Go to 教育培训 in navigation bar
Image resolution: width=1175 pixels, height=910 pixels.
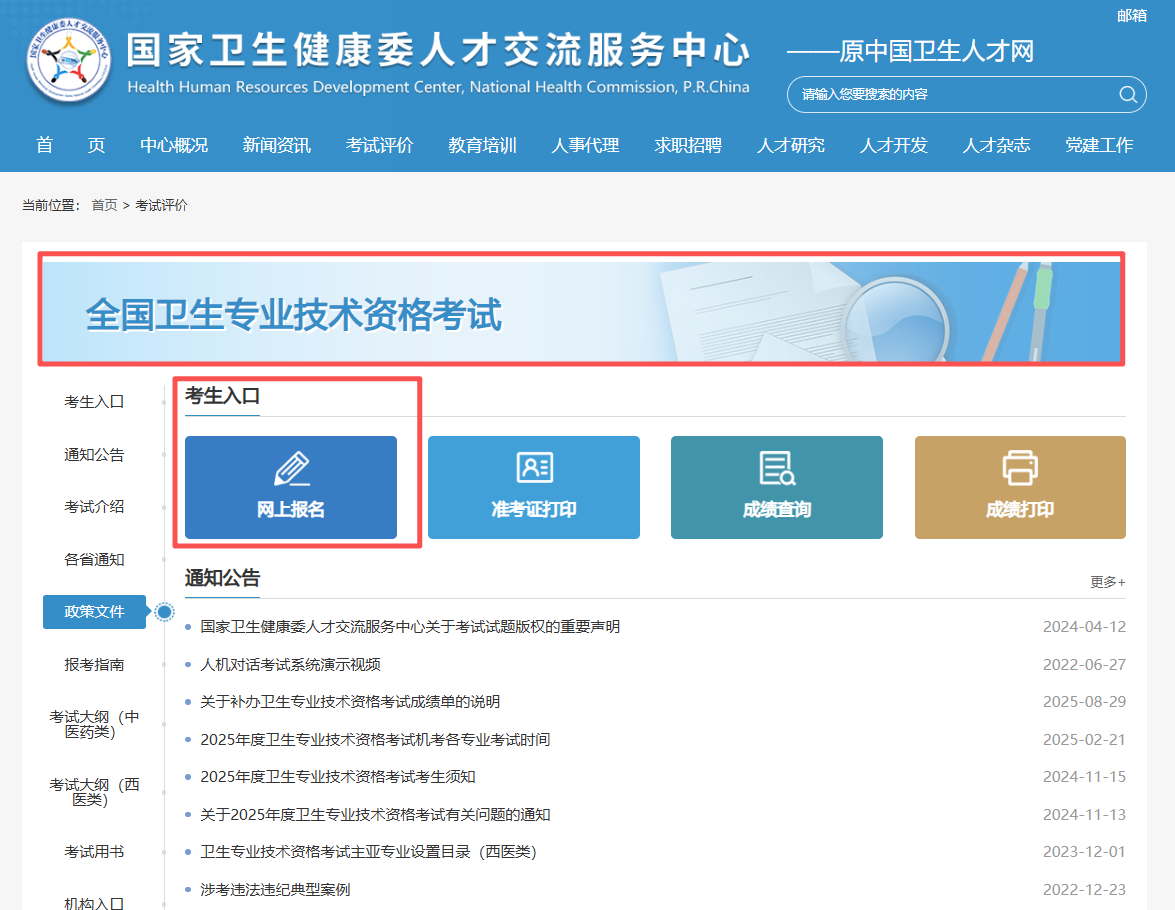pyautogui.click(x=482, y=145)
